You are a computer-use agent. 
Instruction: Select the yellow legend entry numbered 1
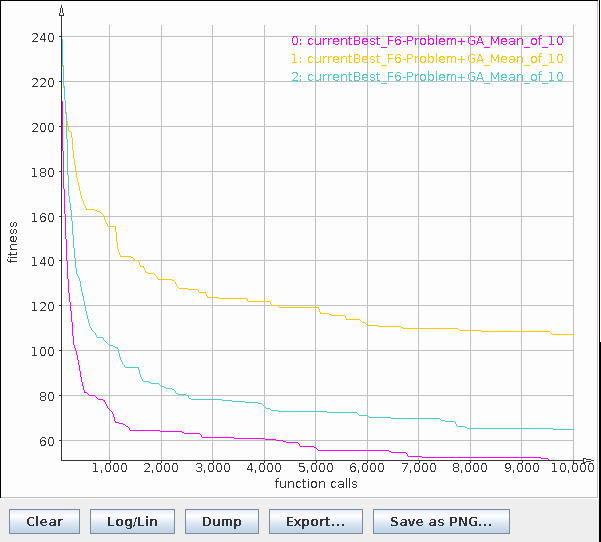pos(427,59)
